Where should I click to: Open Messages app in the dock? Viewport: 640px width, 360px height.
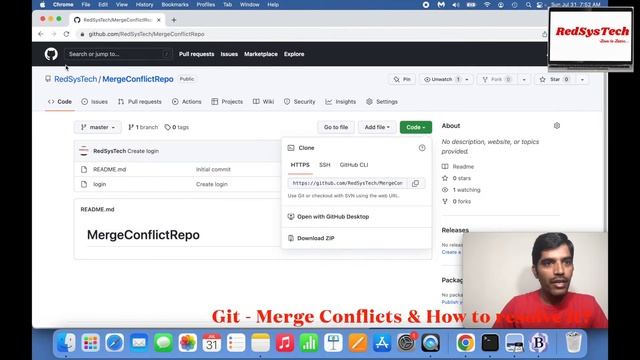[x=163, y=342]
